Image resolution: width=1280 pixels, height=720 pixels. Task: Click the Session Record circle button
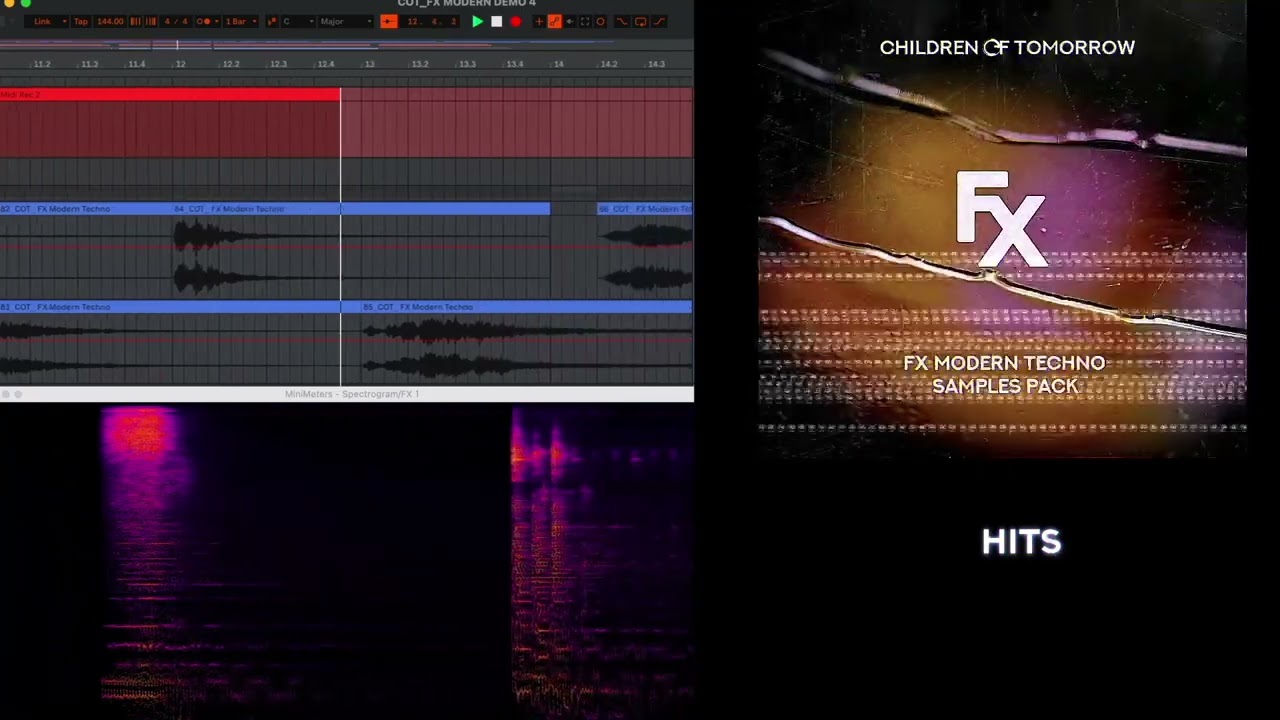click(x=600, y=21)
